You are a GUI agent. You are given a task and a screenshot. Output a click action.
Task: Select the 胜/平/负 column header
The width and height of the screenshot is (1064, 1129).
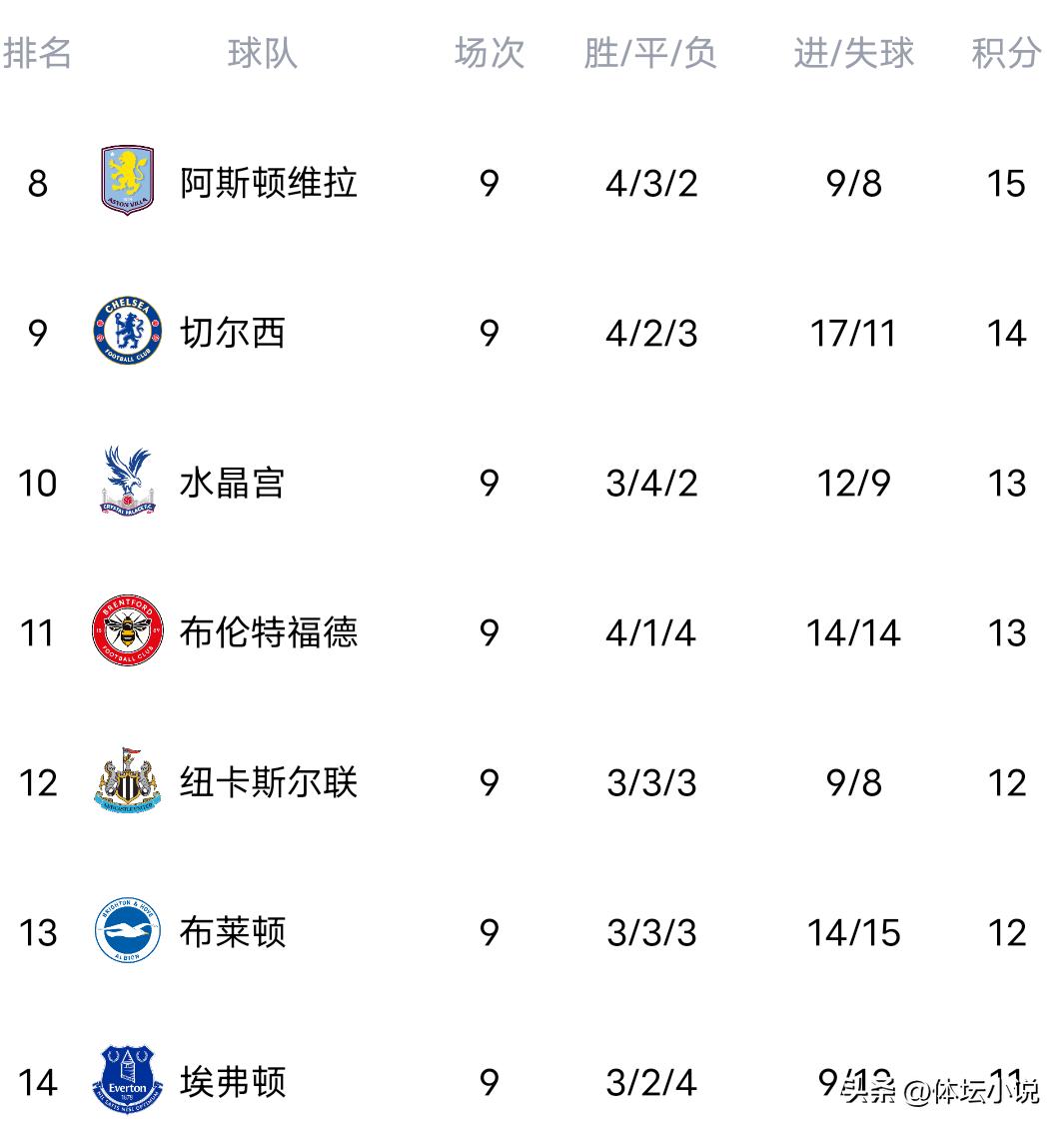(650, 53)
